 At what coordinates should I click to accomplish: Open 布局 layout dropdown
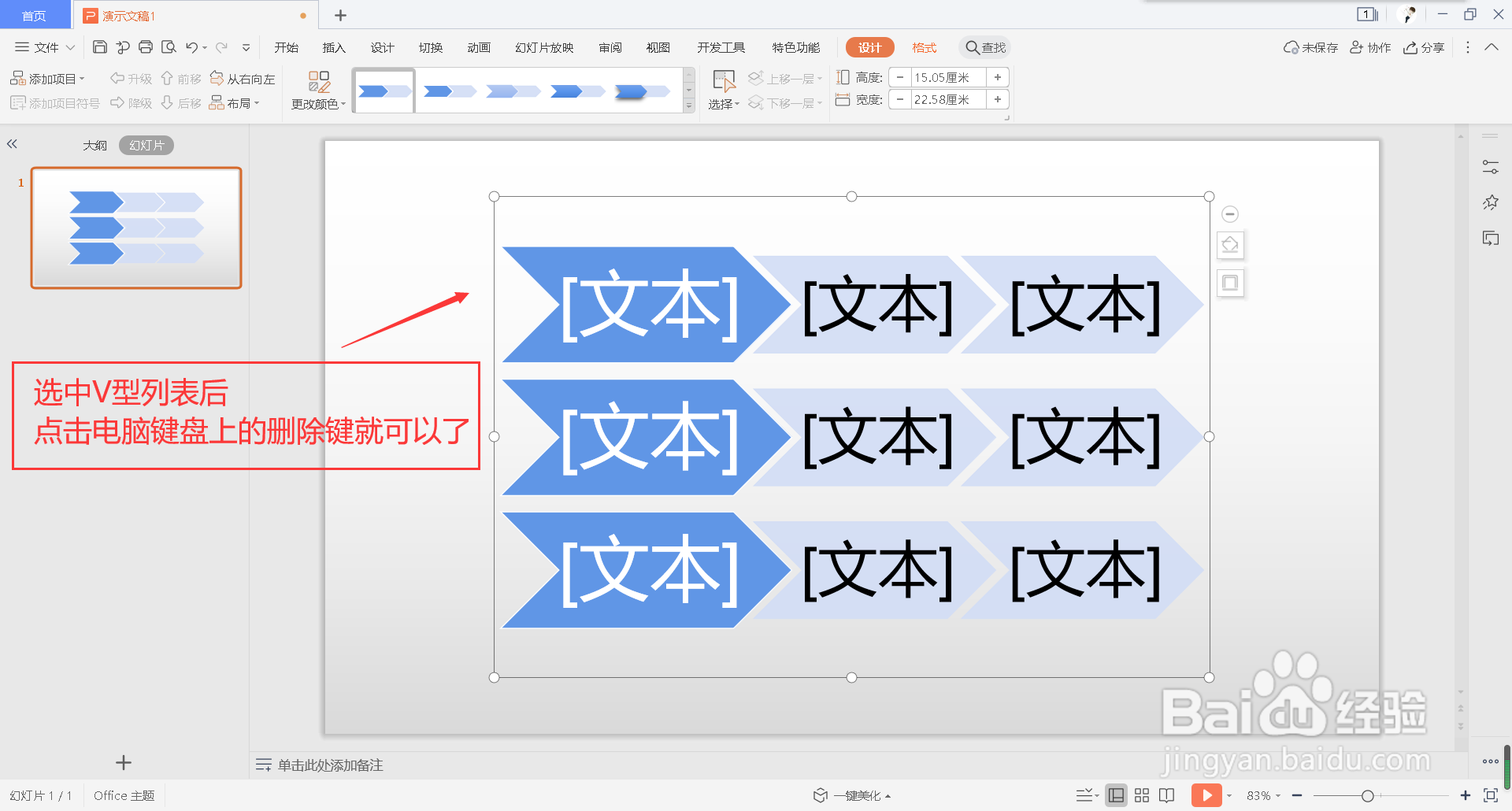(235, 103)
